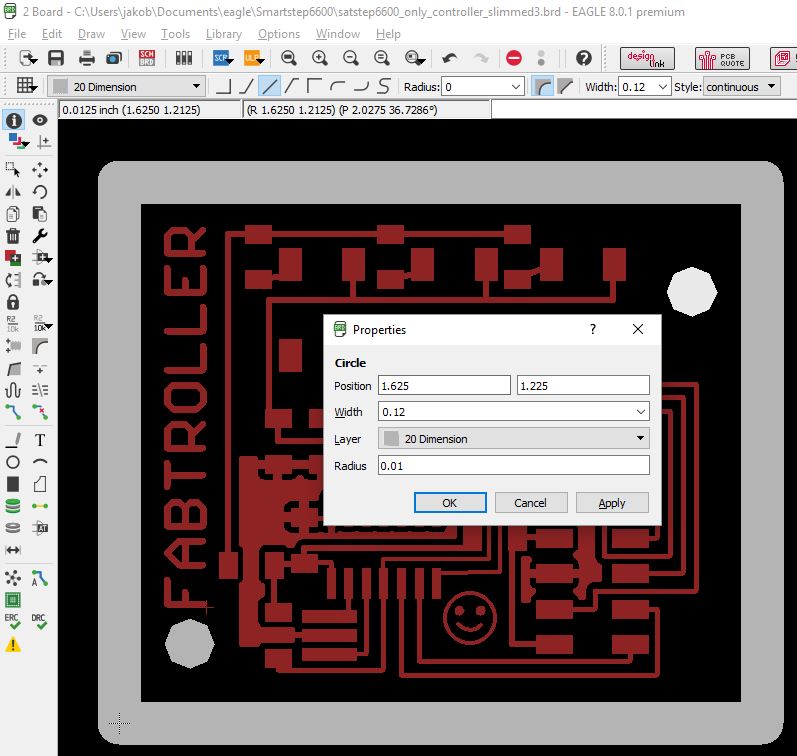Viewport: 797px width, 756px height.
Task: Select the Circle drawing tool
Action: (x=13, y=462)
